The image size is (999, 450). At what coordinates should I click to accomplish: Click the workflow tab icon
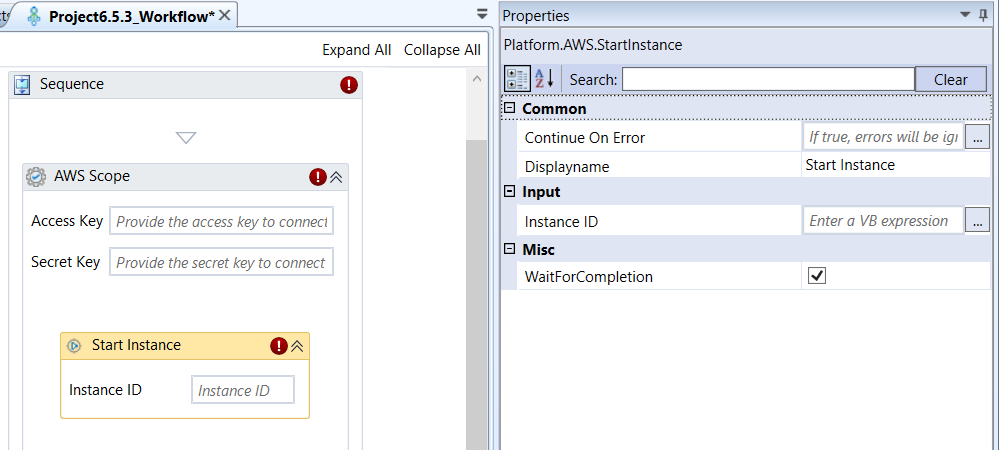pyautogui.click(x=35, y=17)
